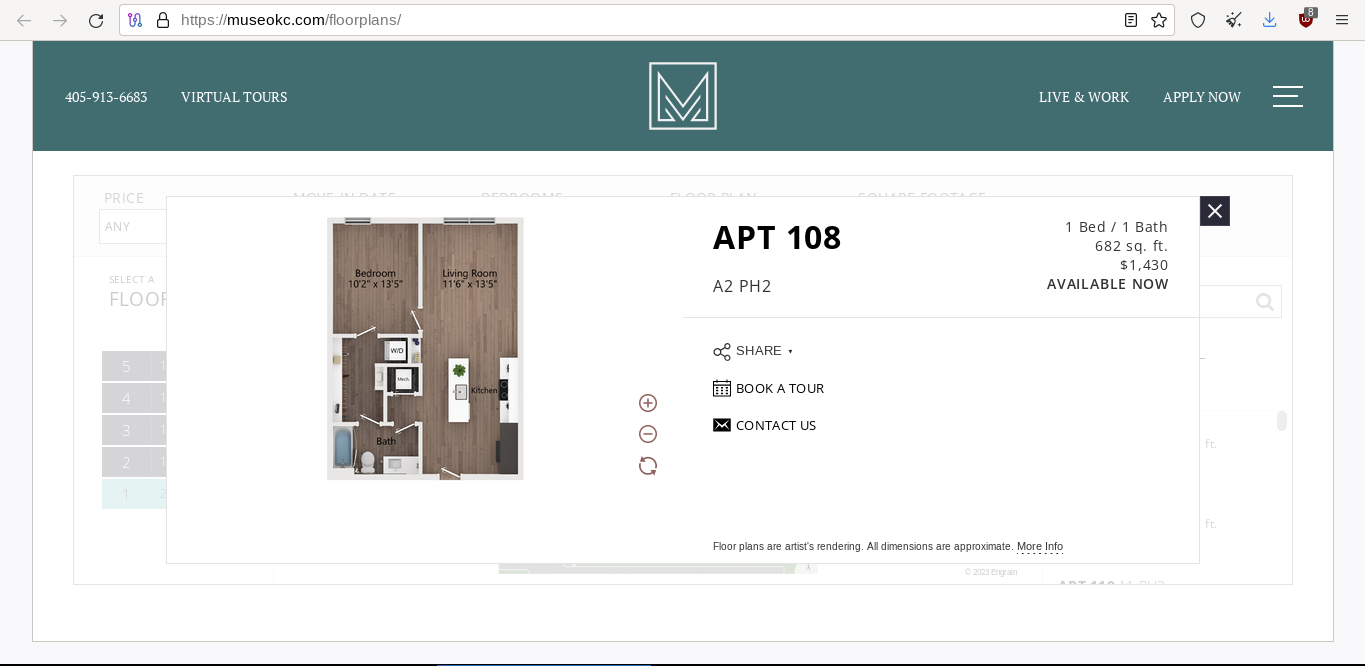This screenshot has width=1365, height=666.
Task: Open the shield extension icon
Action: tap(1198, 20)
